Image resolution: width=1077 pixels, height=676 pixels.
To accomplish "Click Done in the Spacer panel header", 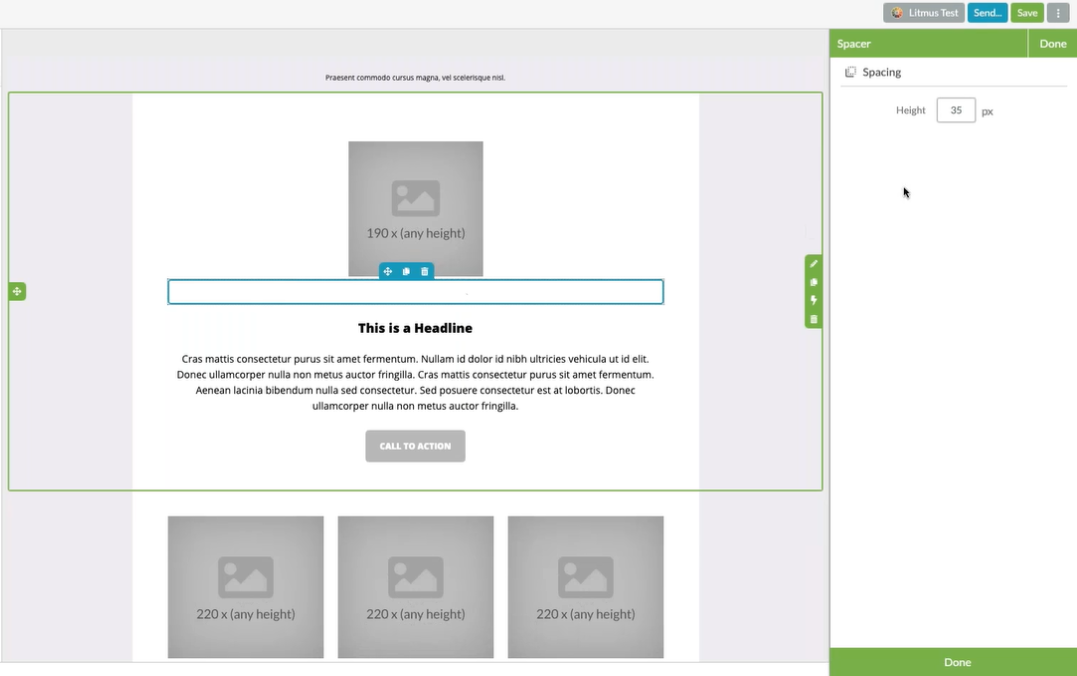I will click(1052, 44).
